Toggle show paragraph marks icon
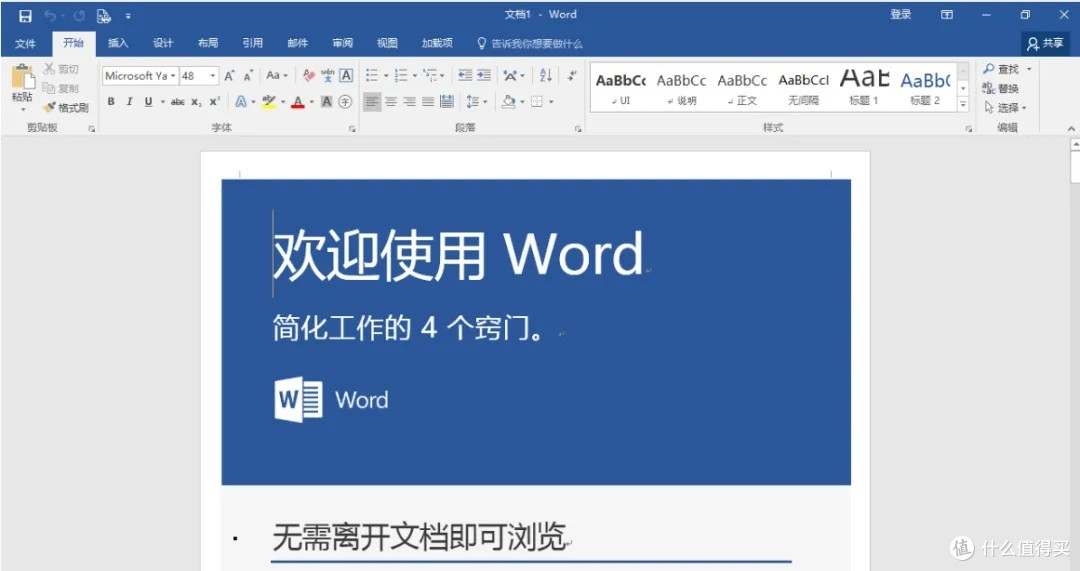 (572, 75)
